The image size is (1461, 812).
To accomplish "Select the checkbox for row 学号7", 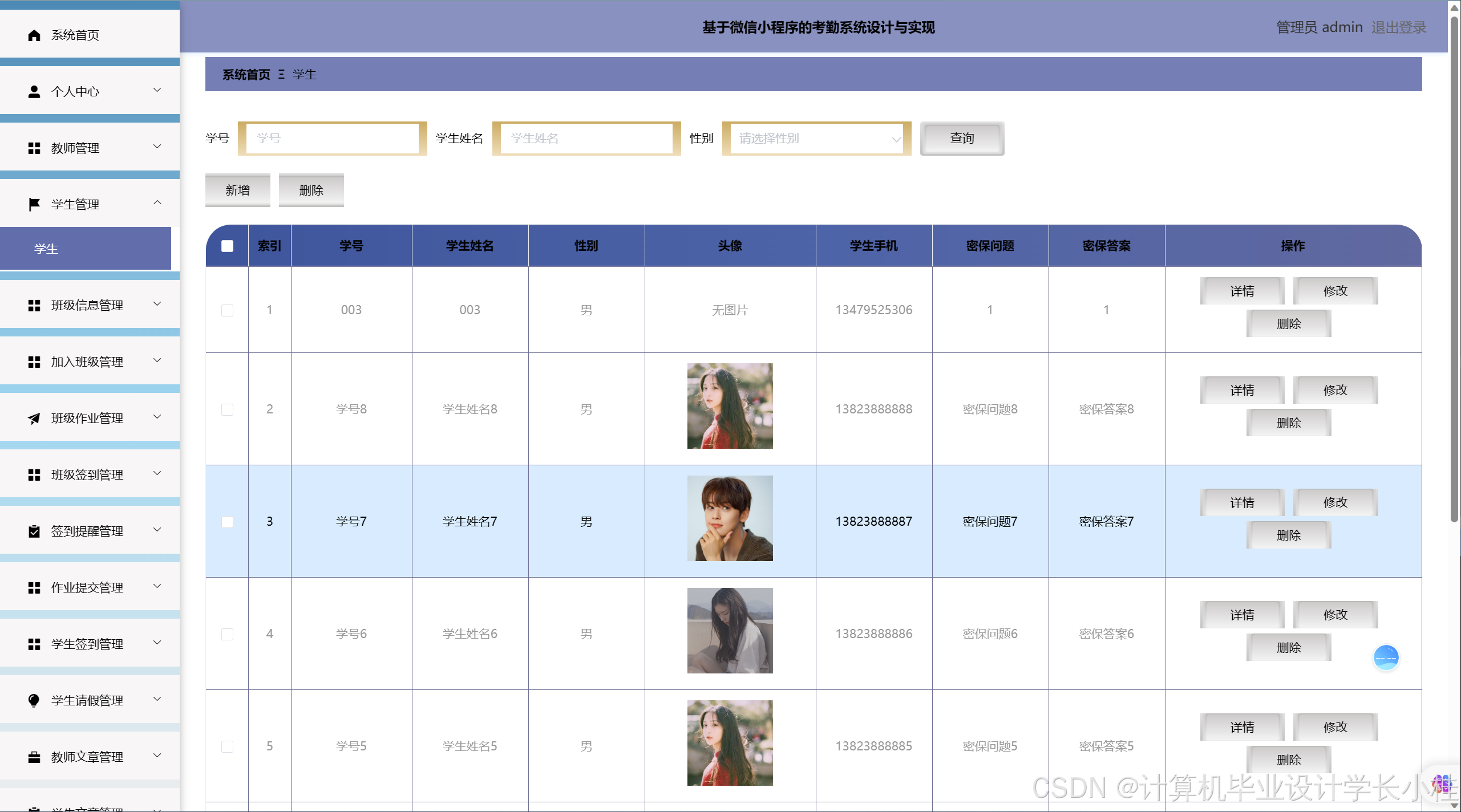I will click(x=227, y=522).
